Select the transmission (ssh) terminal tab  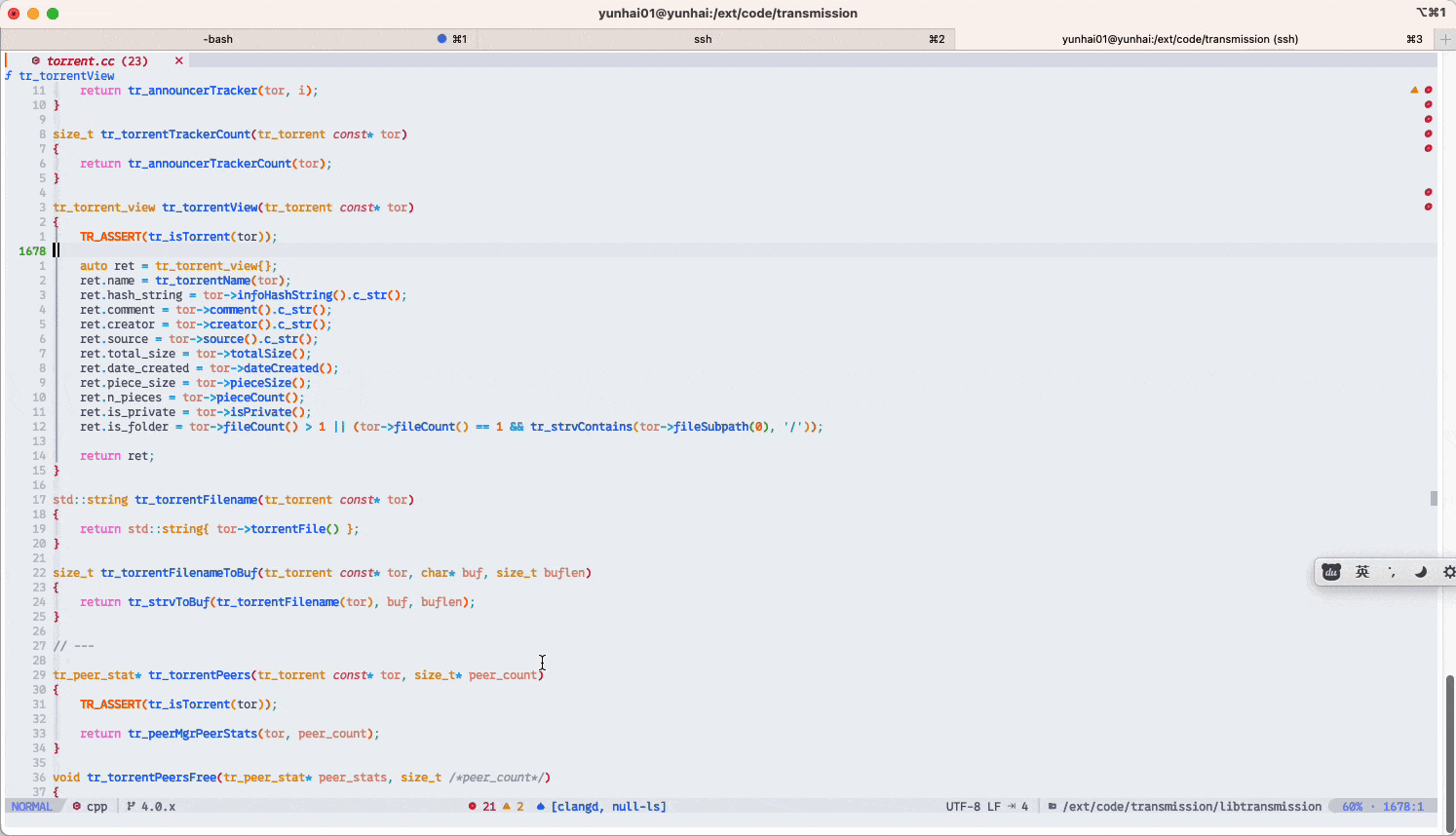point(1180,39)
